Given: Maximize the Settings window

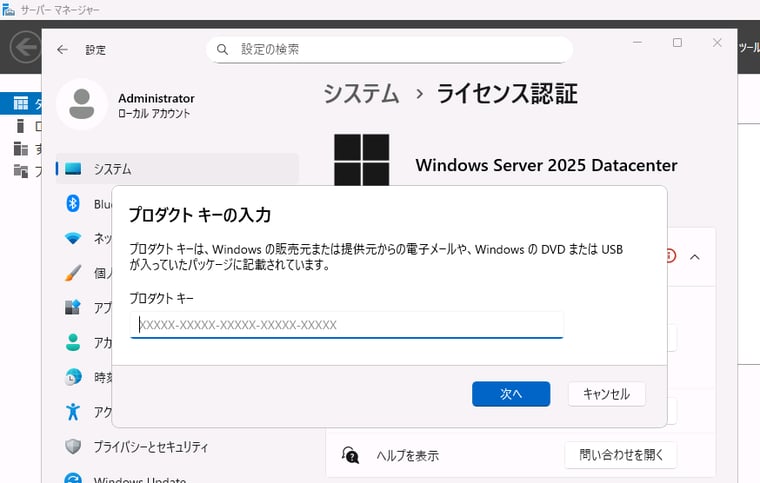Looking at the screenshot, I should [x=677, y=43].
